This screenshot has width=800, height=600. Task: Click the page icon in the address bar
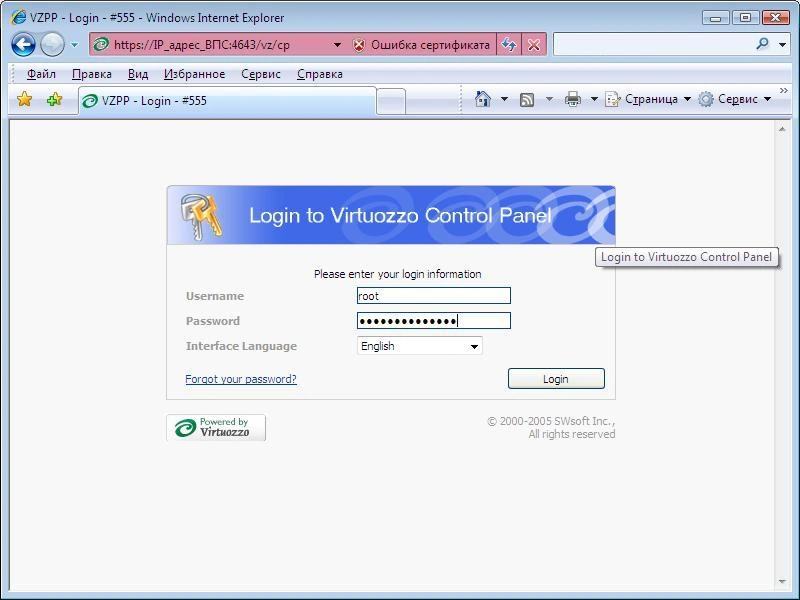click(101, 45)
